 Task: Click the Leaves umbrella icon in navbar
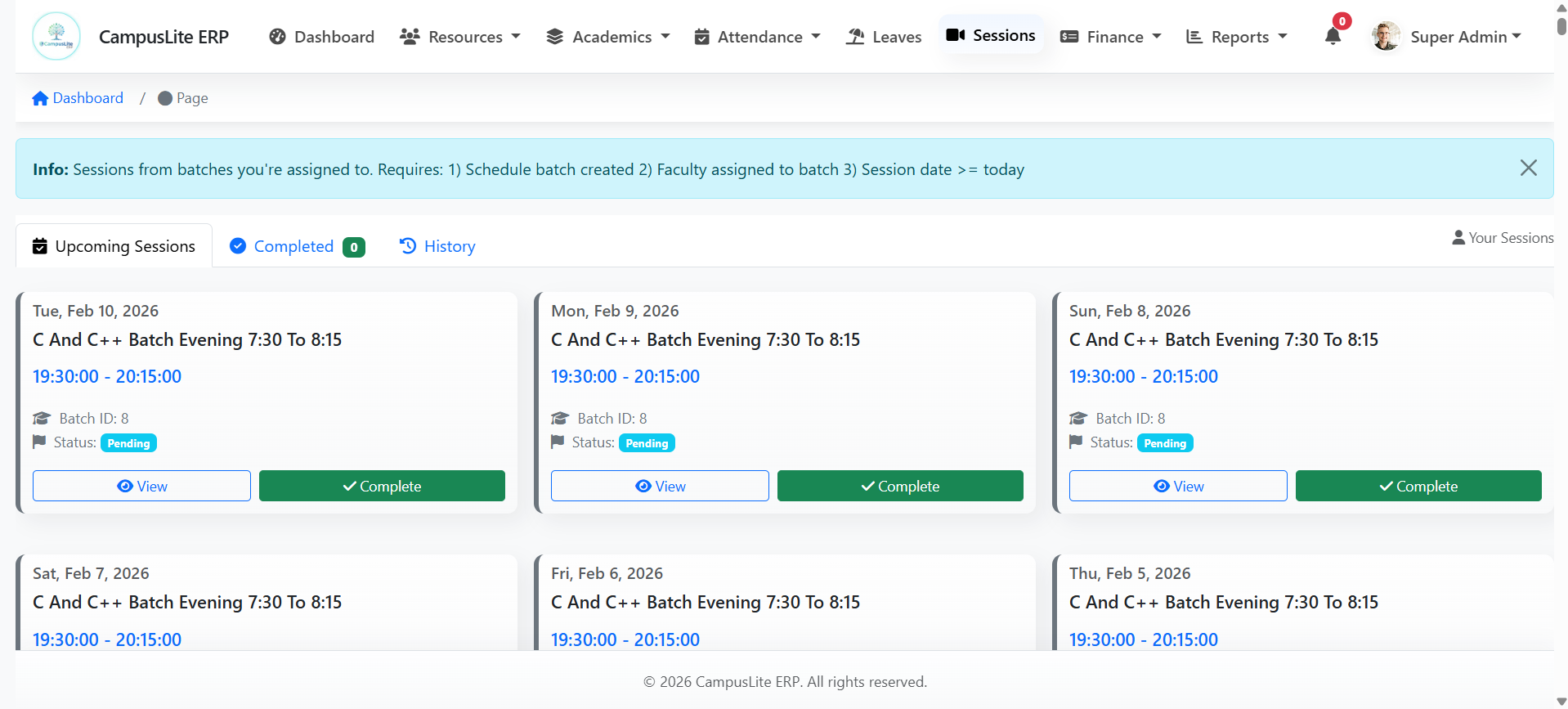(x=855, y=37)
